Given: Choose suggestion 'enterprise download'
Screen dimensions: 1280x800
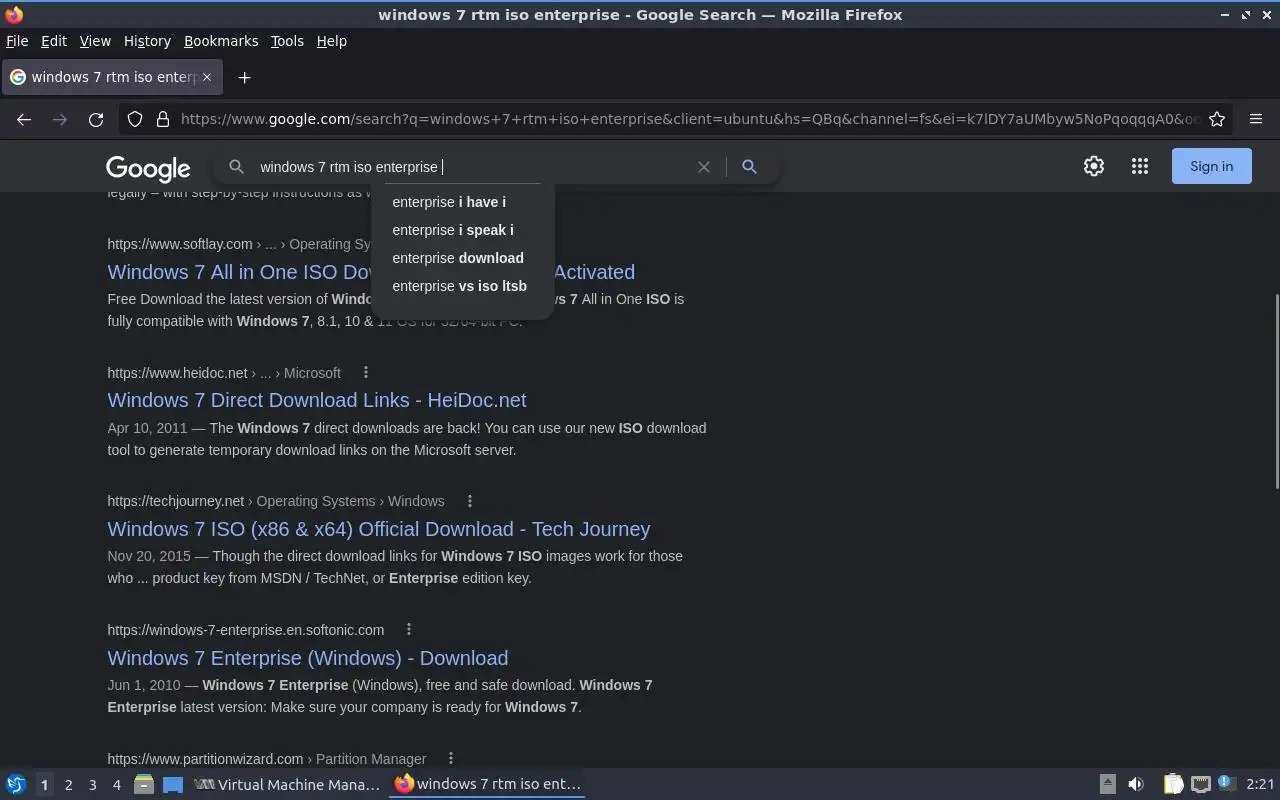Looking at the screenshot, I should click(458, 258).
